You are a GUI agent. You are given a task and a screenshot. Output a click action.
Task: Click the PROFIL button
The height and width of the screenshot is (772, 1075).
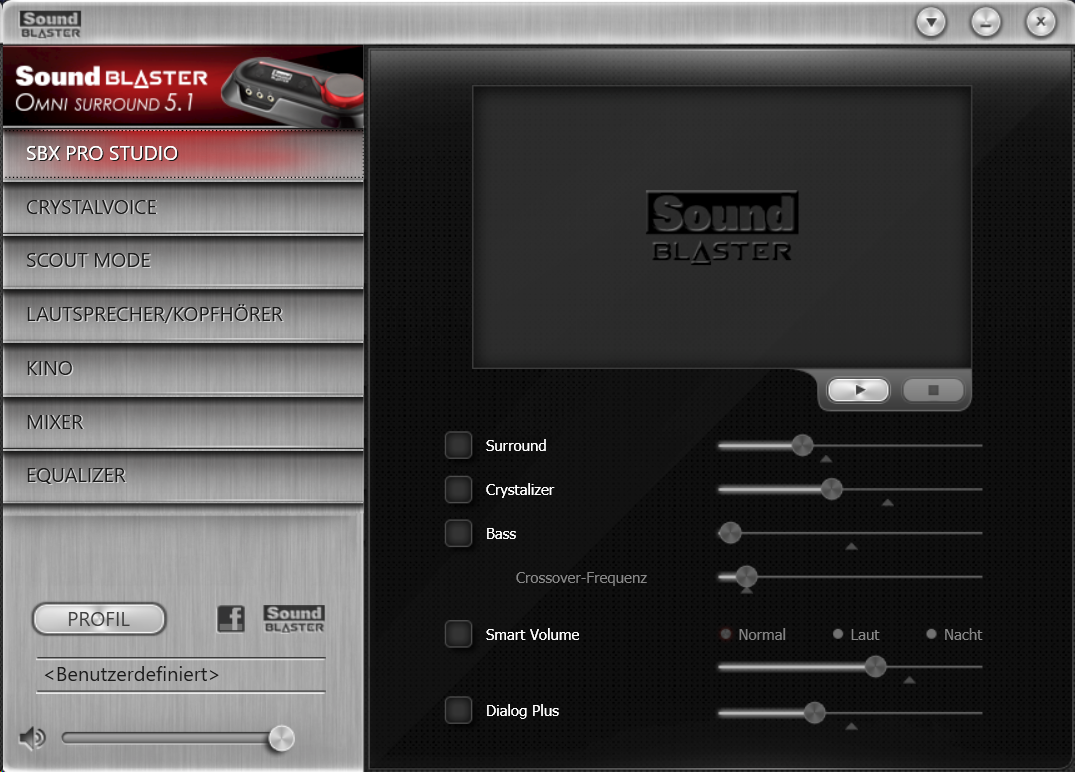(99, 619)
